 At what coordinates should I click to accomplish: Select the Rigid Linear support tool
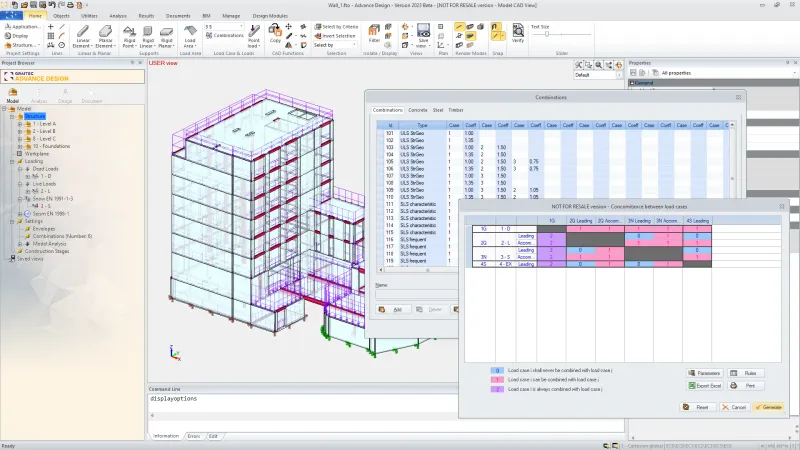[x=148, y=36]
